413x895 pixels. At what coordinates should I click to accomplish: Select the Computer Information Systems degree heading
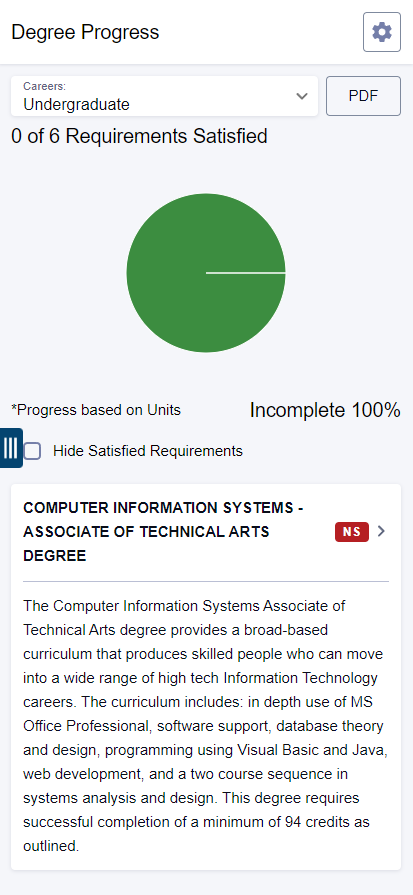(x=163, y=531)
